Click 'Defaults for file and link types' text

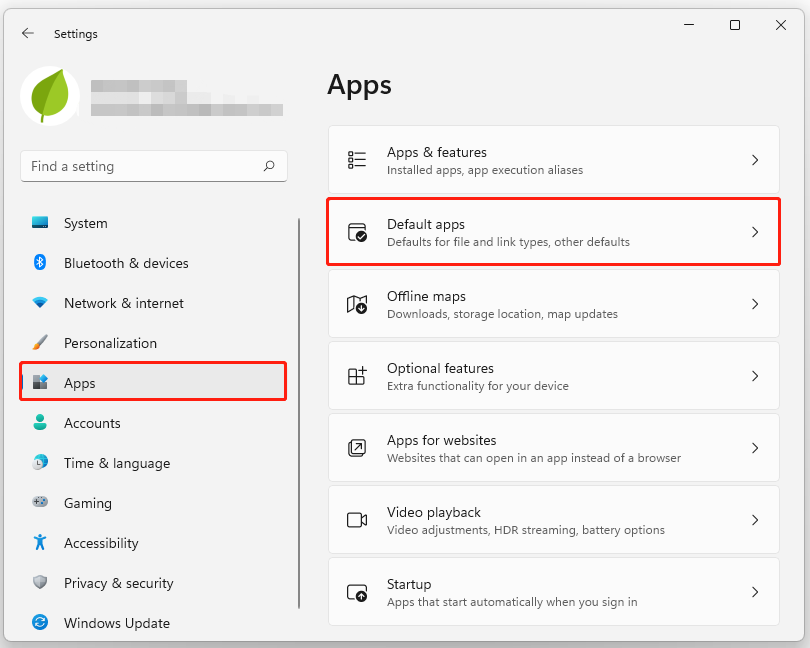point(468,242)
